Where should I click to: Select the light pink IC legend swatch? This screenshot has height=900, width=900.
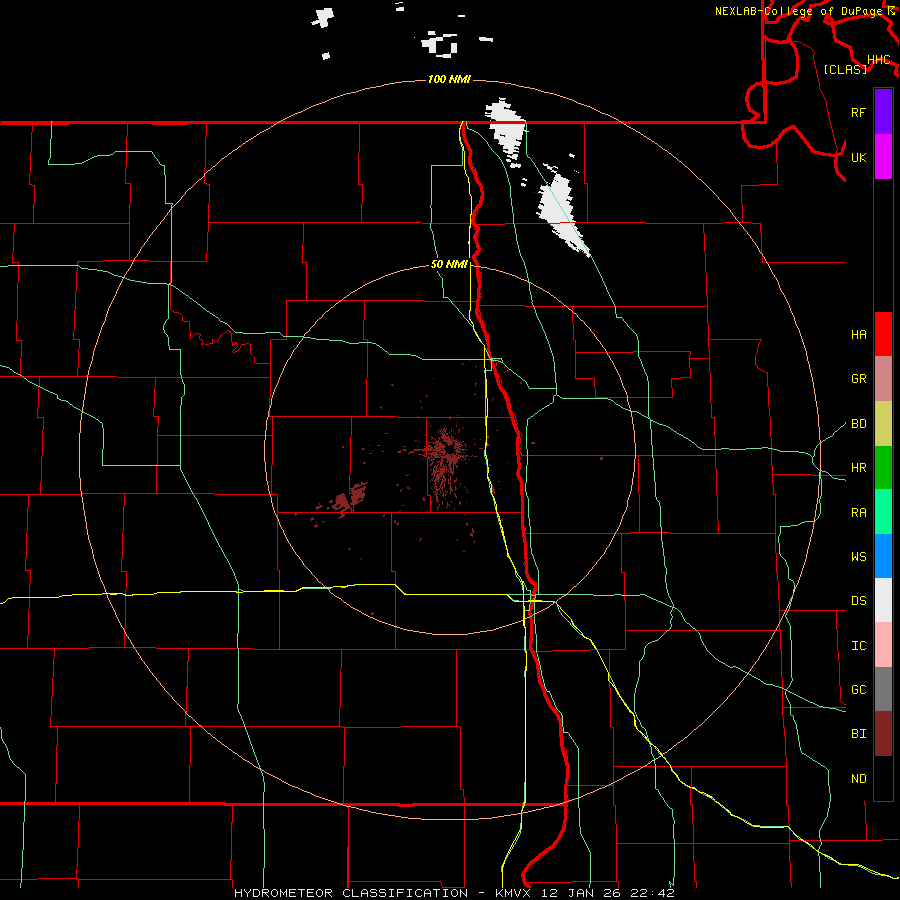tap(883, 645)
